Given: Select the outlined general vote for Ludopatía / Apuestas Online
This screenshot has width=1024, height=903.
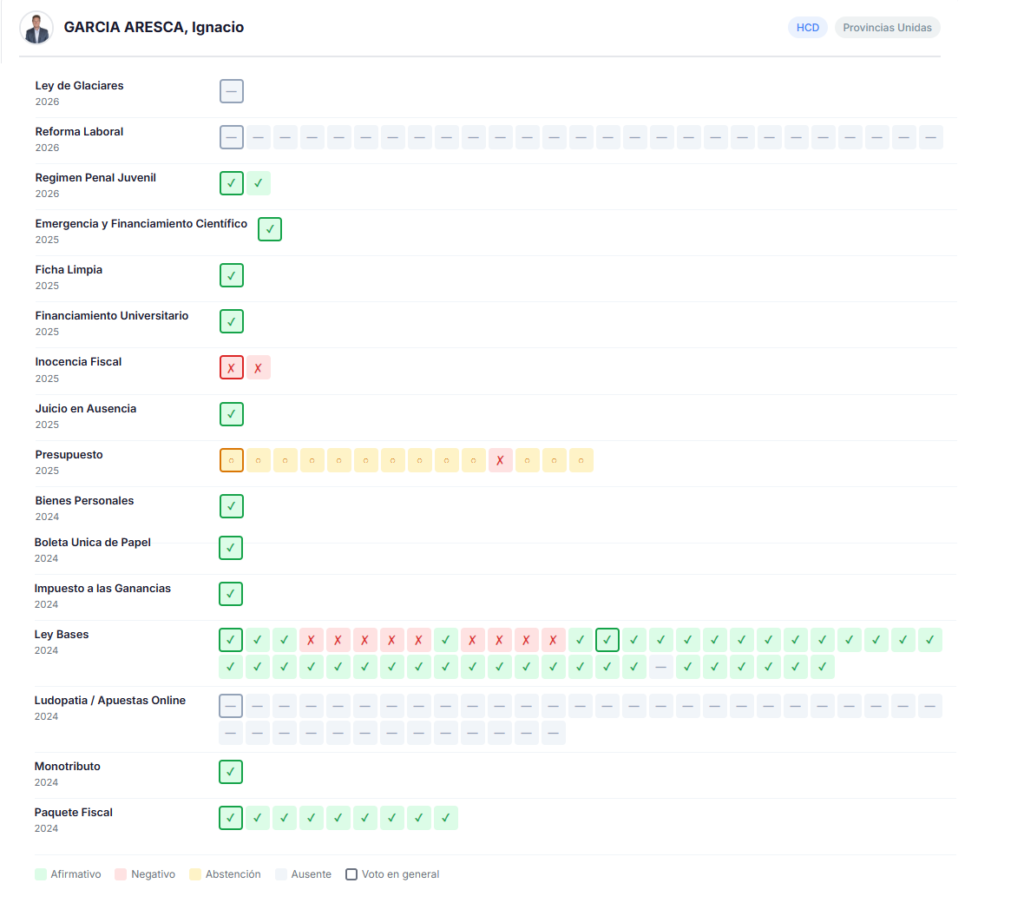Looking at the screenshot, I should (231, 705).
